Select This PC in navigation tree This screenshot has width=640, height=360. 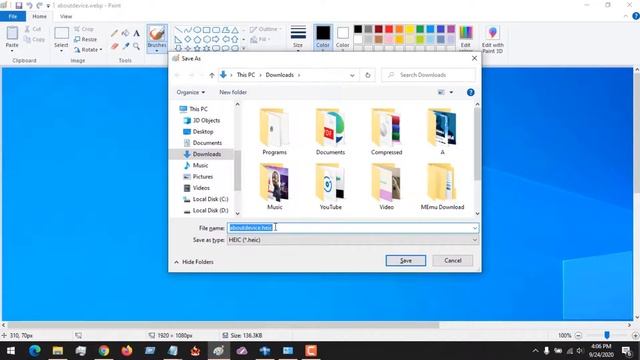(x=198, y=109)
